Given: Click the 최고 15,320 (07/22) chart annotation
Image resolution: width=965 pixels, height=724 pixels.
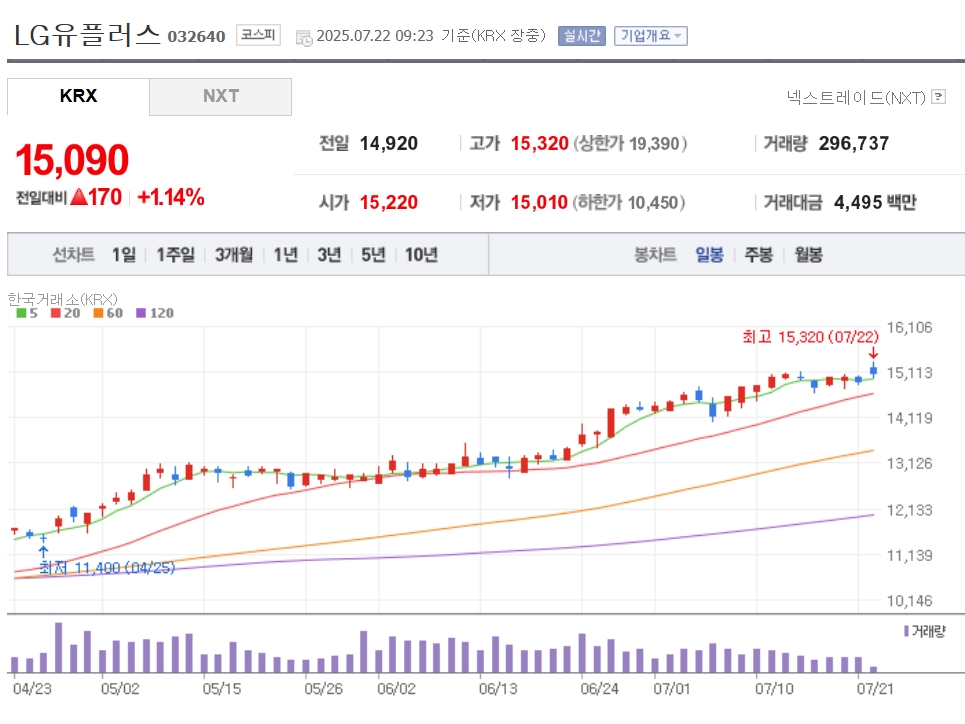Looking at the screenshot, I should point(810,337).
